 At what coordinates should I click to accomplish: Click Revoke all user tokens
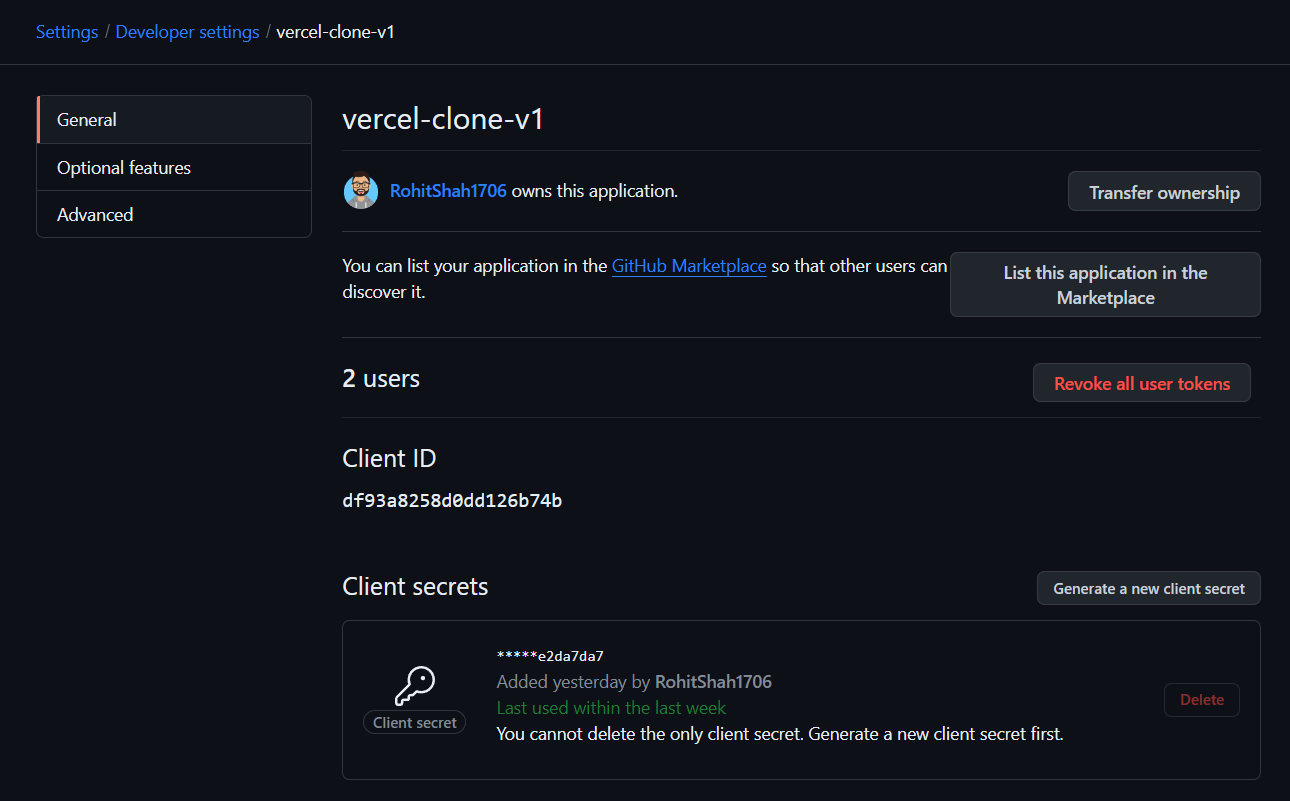pyautogui.click(x=1142, y=383)
